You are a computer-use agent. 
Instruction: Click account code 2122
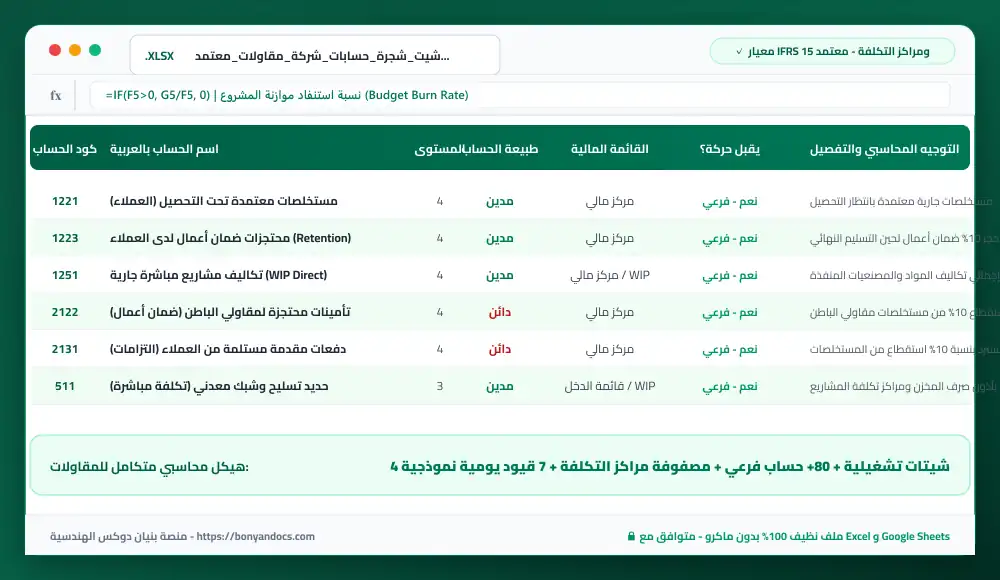click(65, 312)
